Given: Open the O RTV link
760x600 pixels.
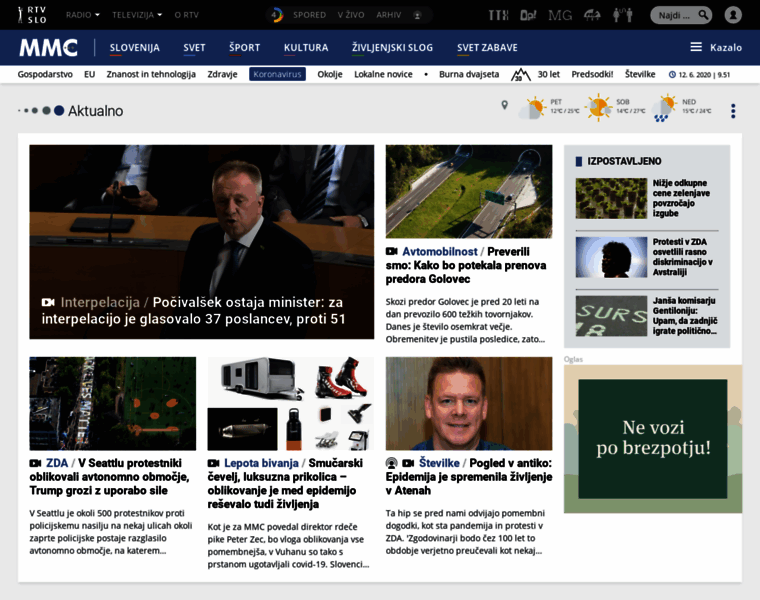Looking at the screenshot, I should pyautogui.click(x=187, y=15).
